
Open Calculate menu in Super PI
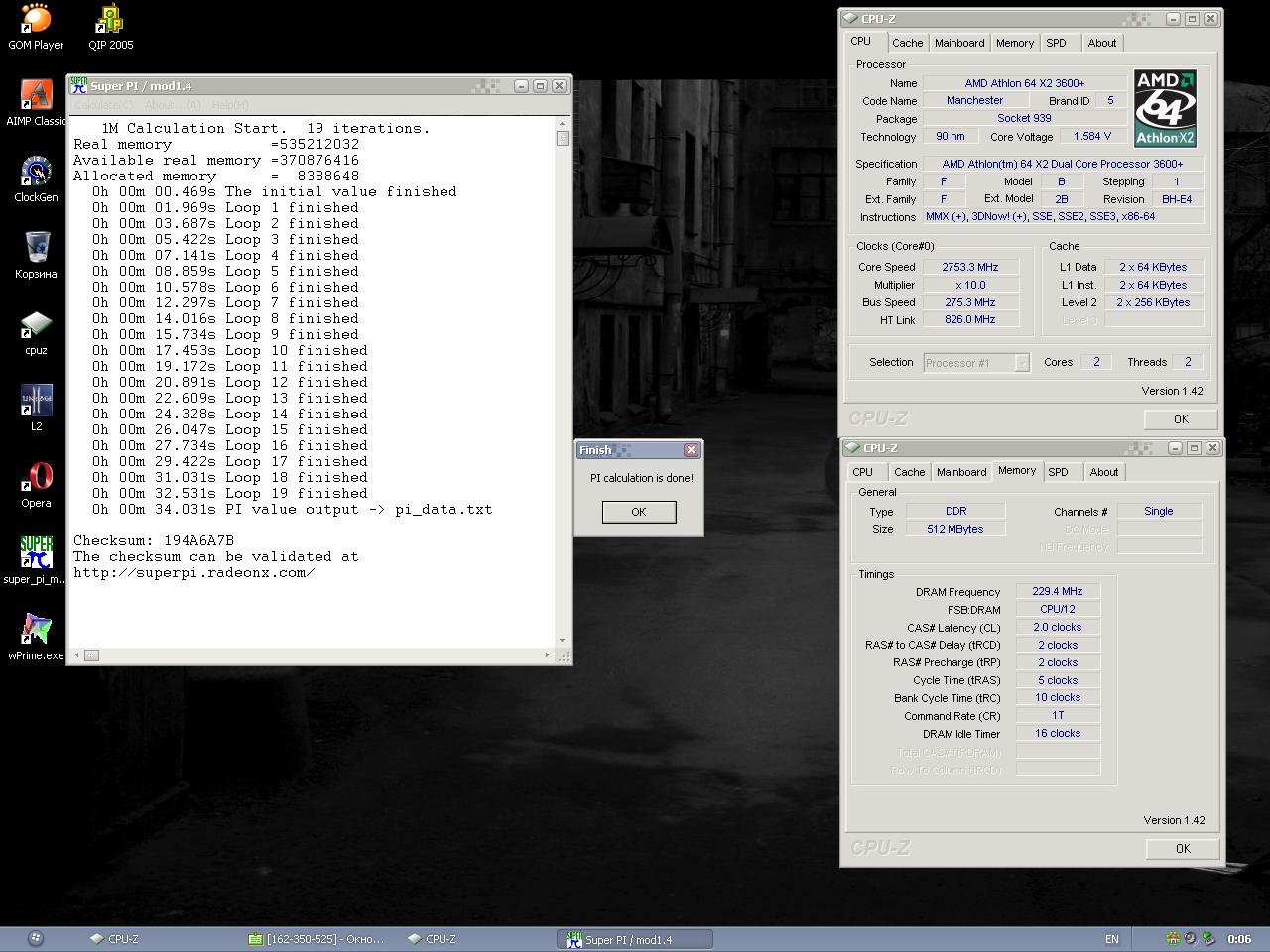pyautogui.click(x=103, y=105)
